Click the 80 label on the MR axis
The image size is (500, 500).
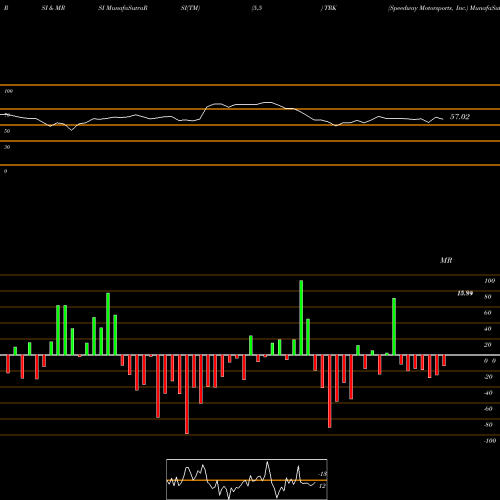[x=488, y=297]
